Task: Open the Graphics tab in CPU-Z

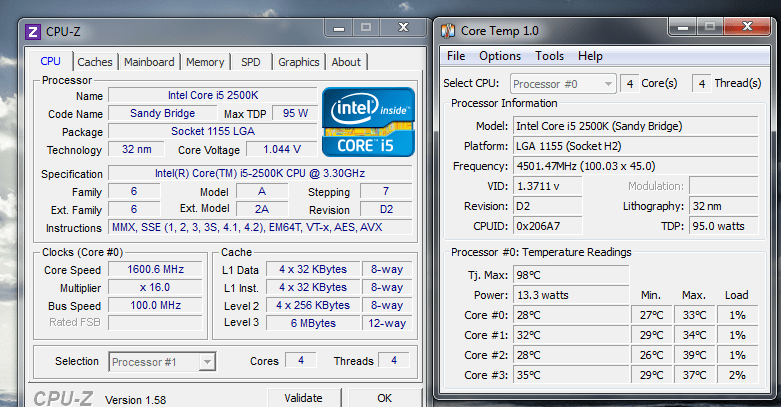Action: pyautogui.click(x=298, y=62)
